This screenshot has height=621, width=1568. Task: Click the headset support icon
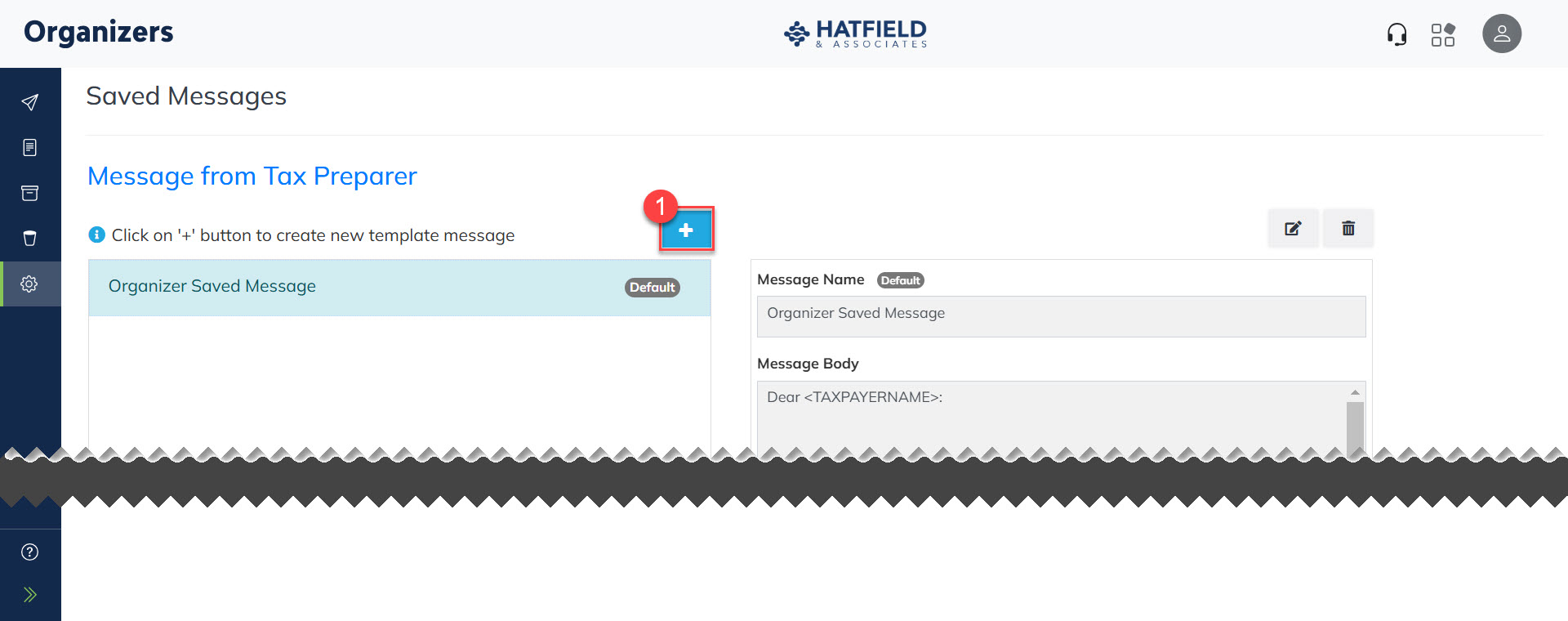tap(1396, 34)
